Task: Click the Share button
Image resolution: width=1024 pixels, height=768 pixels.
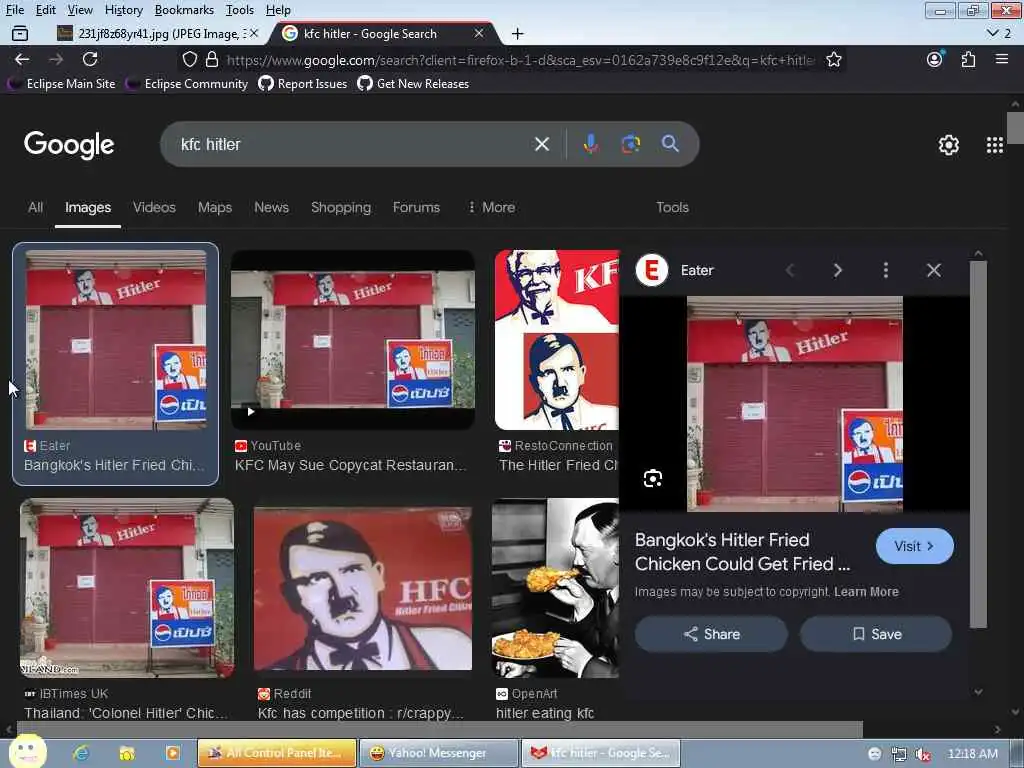Action: pos(711,633)
